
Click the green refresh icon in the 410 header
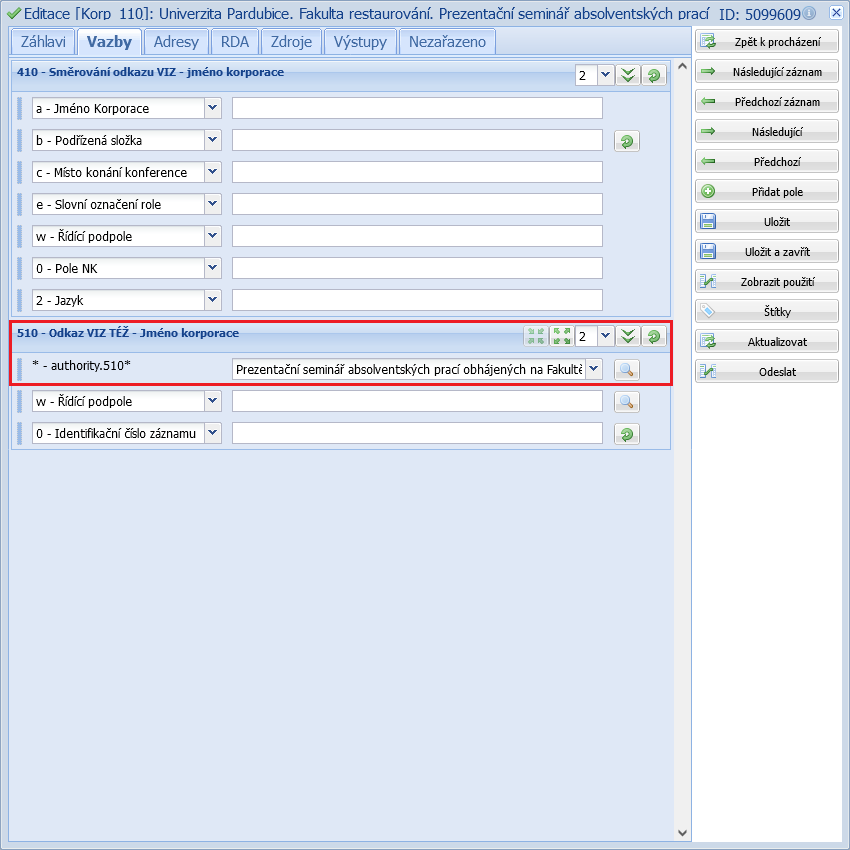(654, 76)
